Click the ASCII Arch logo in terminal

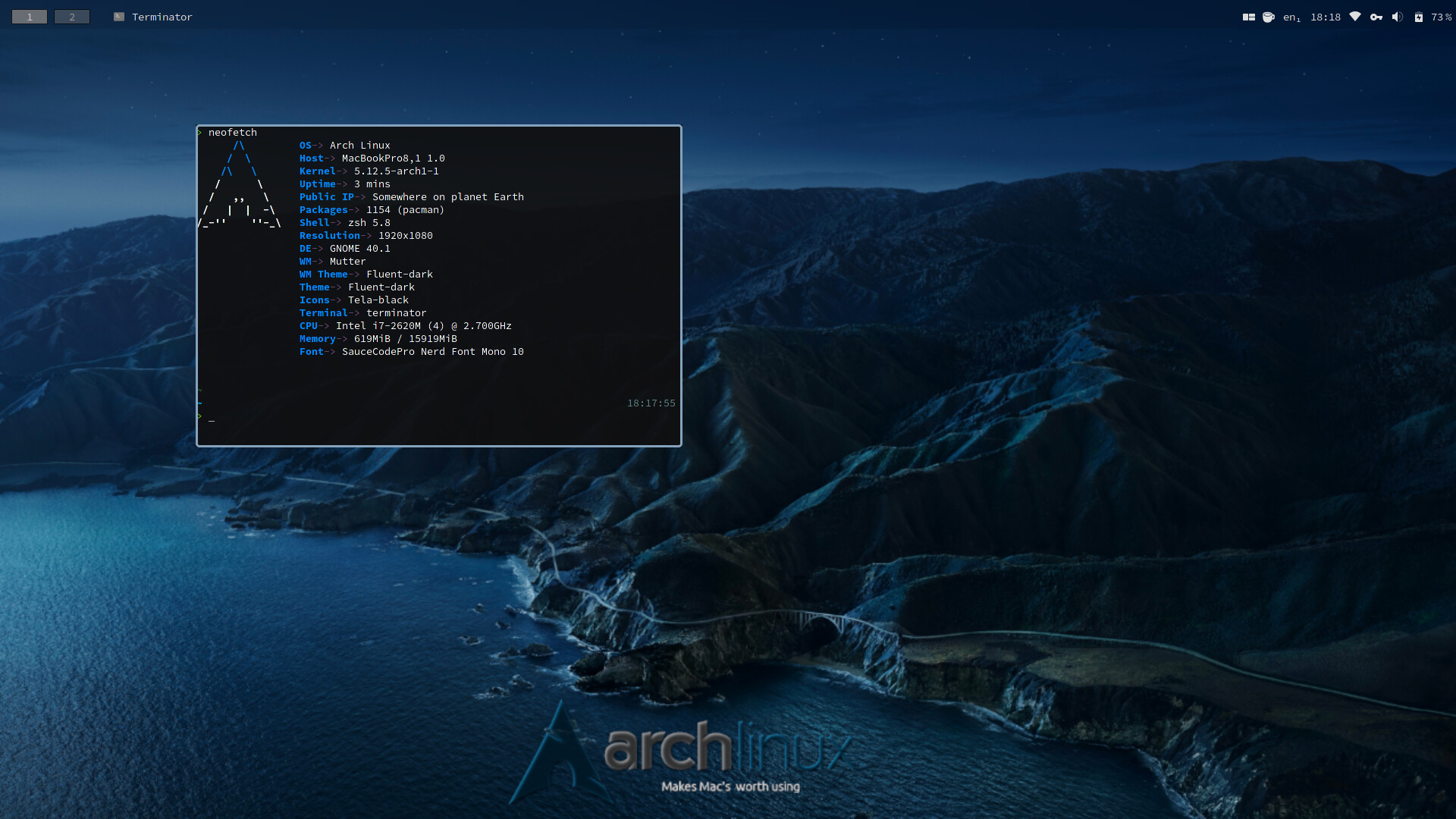pyautogui.click(x=240, y=184)
